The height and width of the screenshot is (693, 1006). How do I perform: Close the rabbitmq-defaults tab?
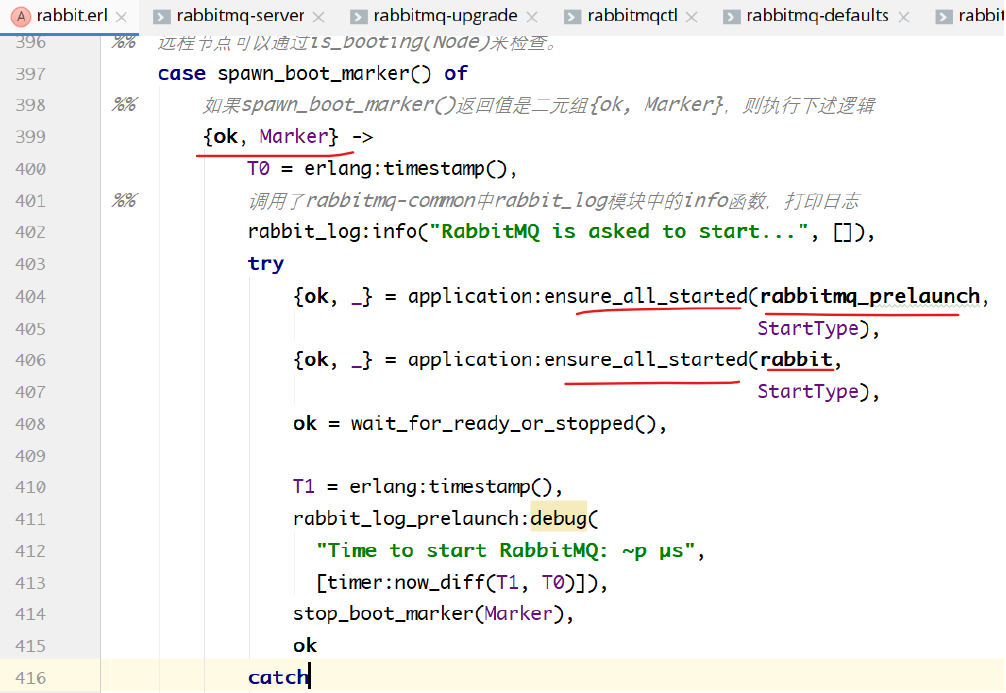tap(905, 17)
